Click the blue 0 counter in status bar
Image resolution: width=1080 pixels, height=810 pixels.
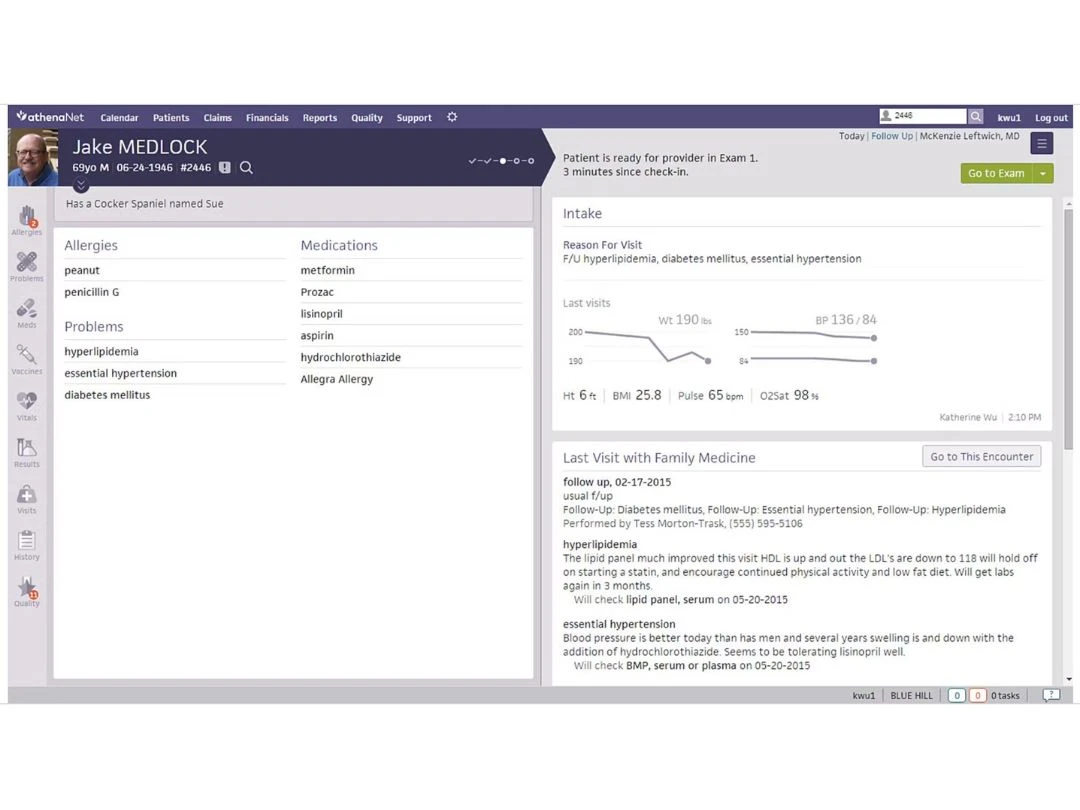[956, 696]
